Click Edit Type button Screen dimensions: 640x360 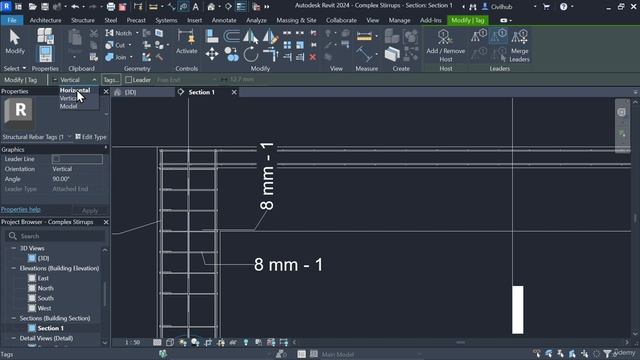click(x=91, y=137)
